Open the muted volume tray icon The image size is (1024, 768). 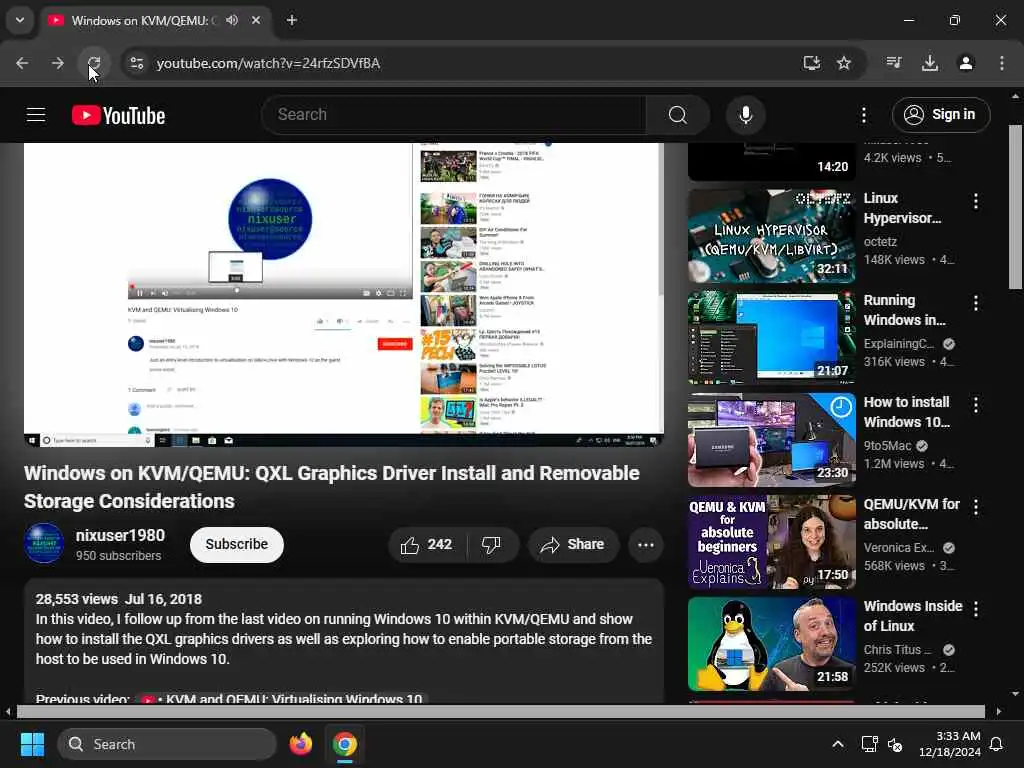pyautogui.click(x=895, y=744)
